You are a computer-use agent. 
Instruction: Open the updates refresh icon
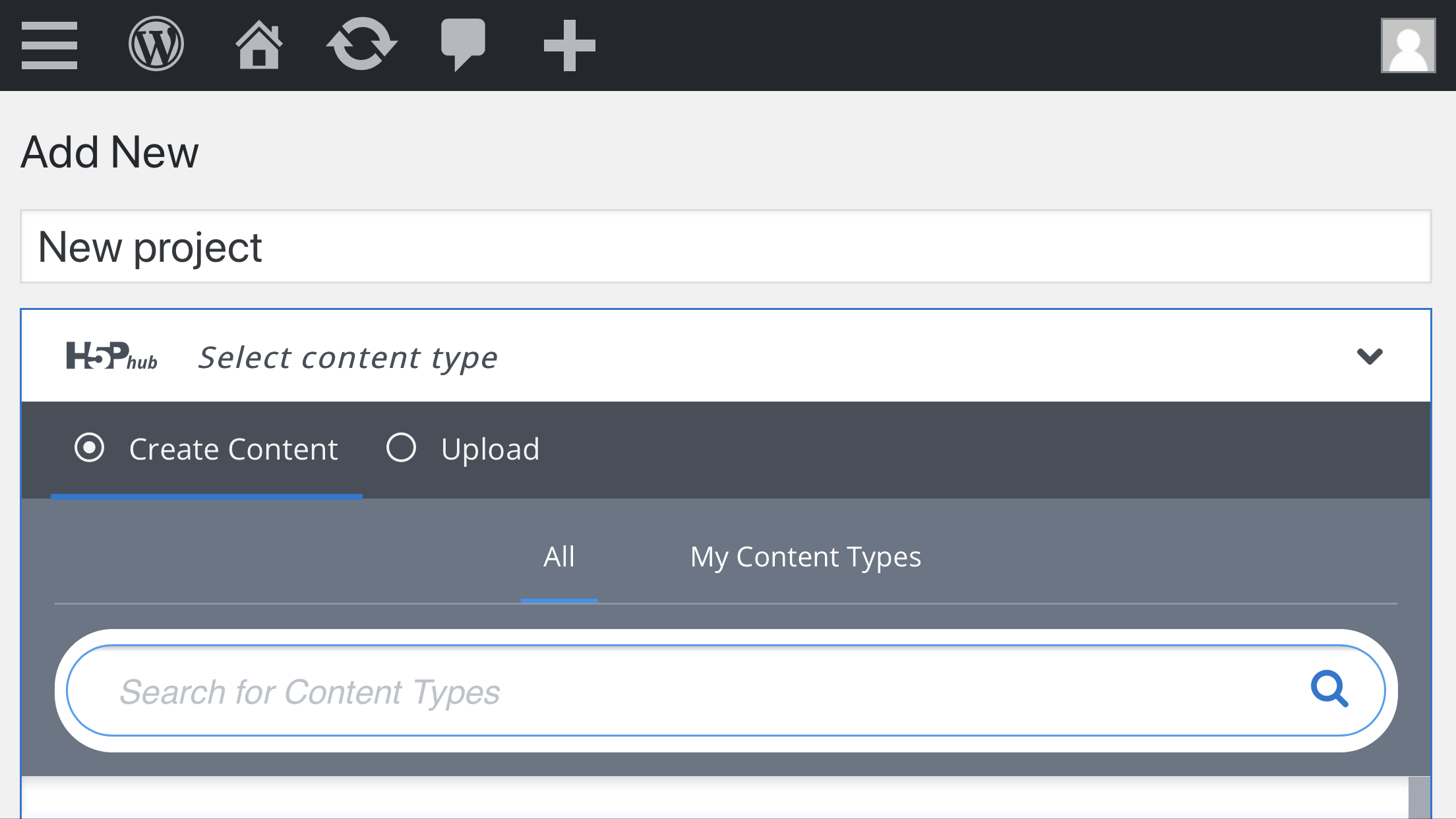tap(361, 44)
